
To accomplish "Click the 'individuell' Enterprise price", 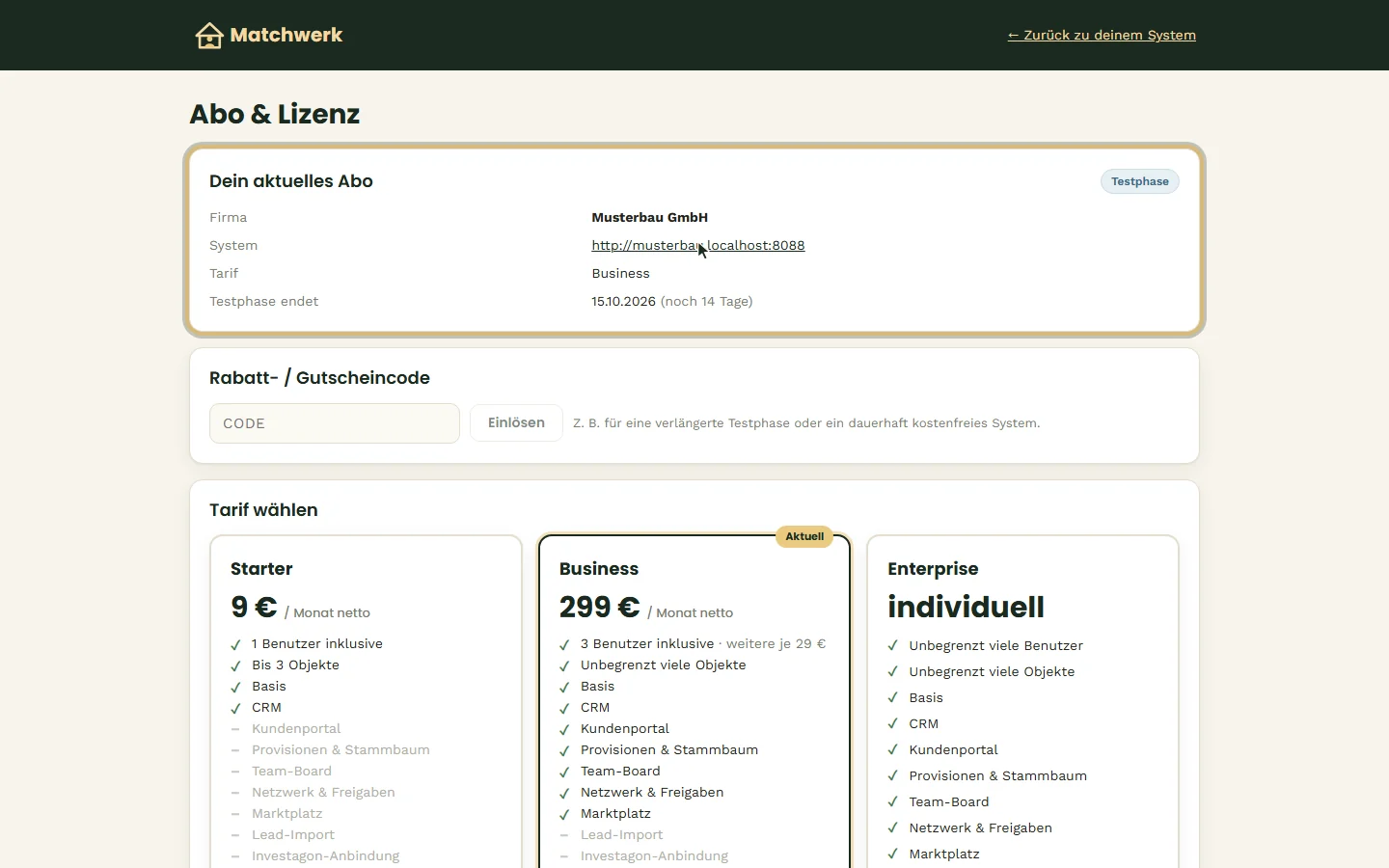I will click(x=966, y=607).
